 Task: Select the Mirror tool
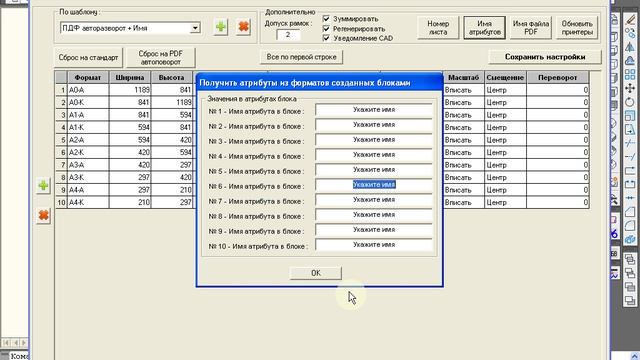click(x=630, y=47)
